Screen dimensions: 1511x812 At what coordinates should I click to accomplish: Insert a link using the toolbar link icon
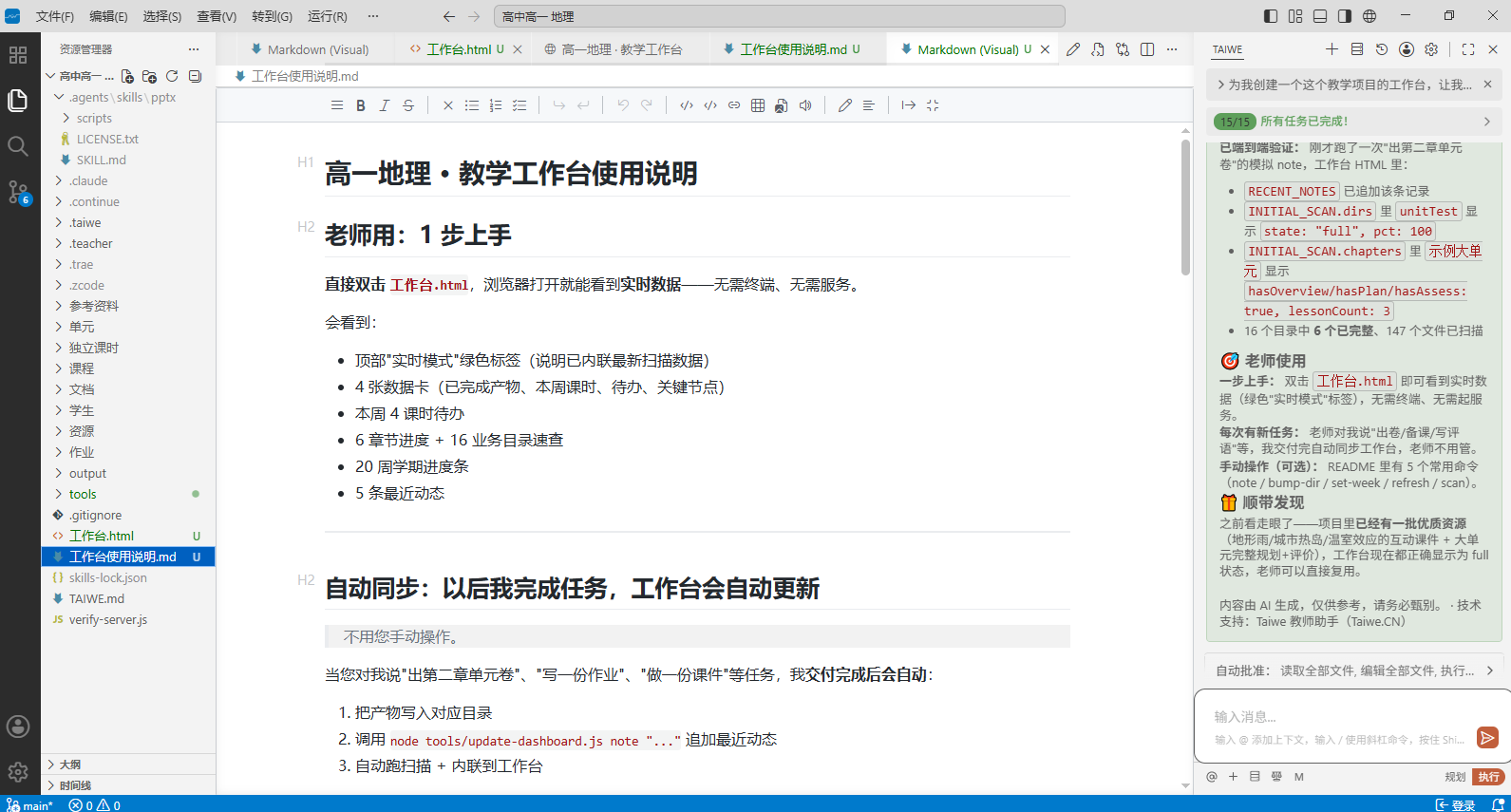734,105
